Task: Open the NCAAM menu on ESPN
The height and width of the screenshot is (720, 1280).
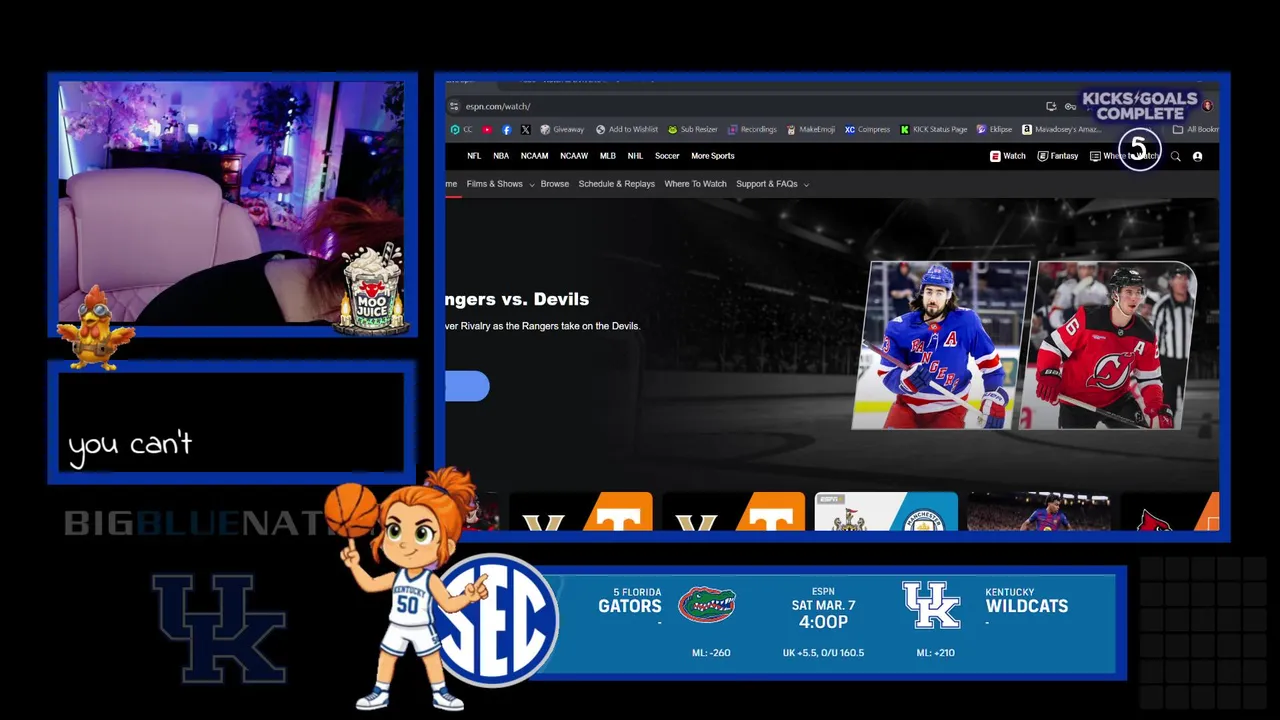Action: pos(534,156)
